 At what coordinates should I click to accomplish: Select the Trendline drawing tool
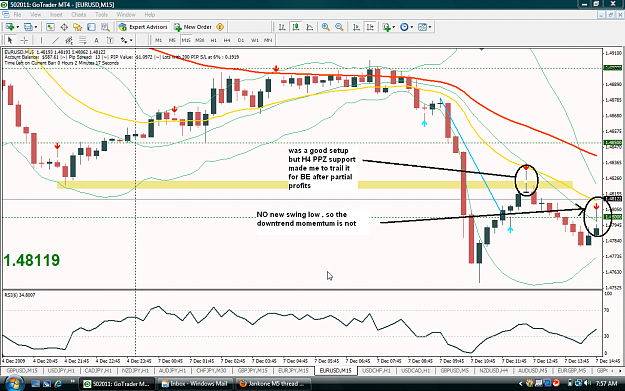click(55, 40)
